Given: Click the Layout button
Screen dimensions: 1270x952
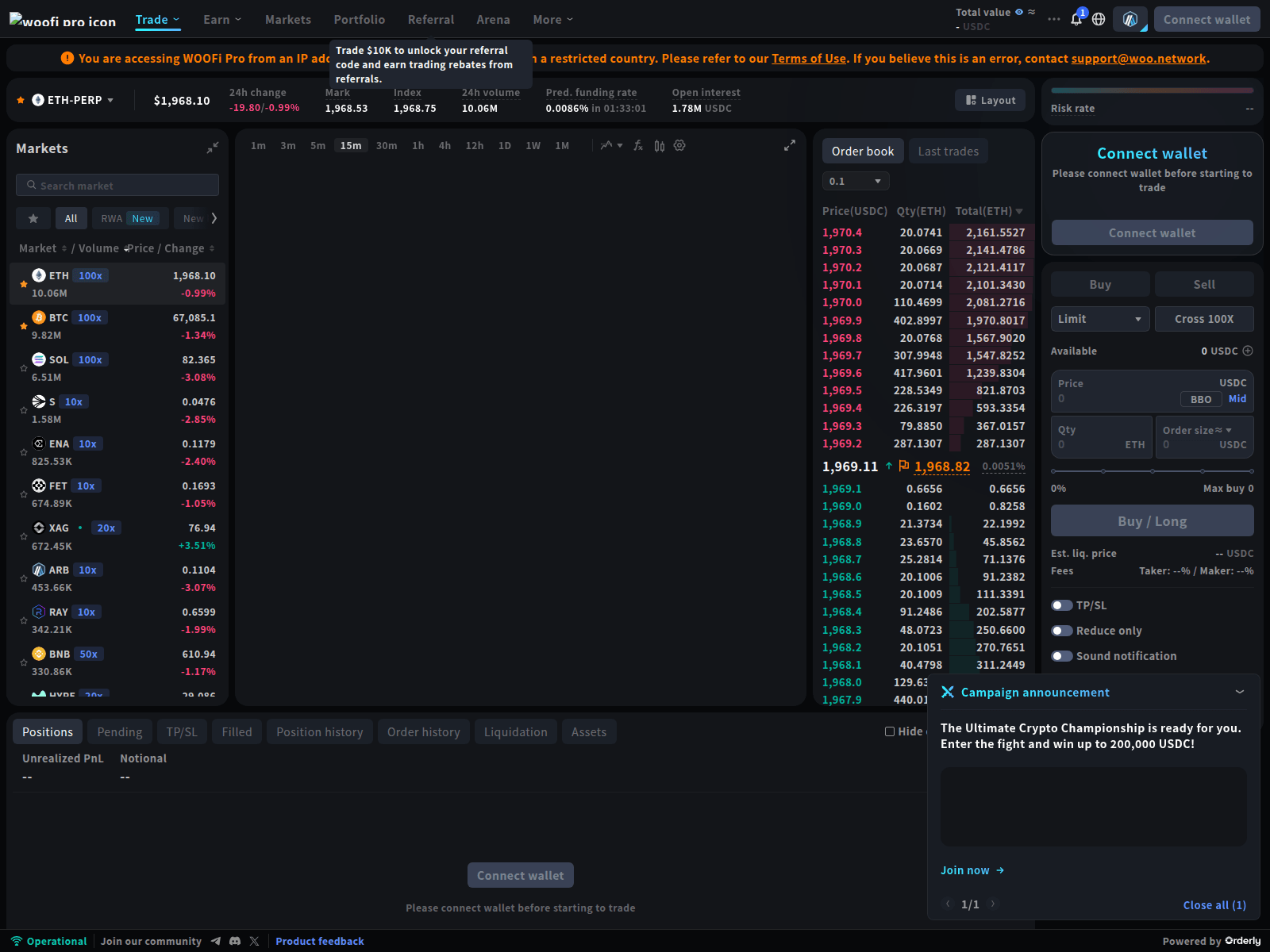Looking at the screenshot, I should 991,100.
